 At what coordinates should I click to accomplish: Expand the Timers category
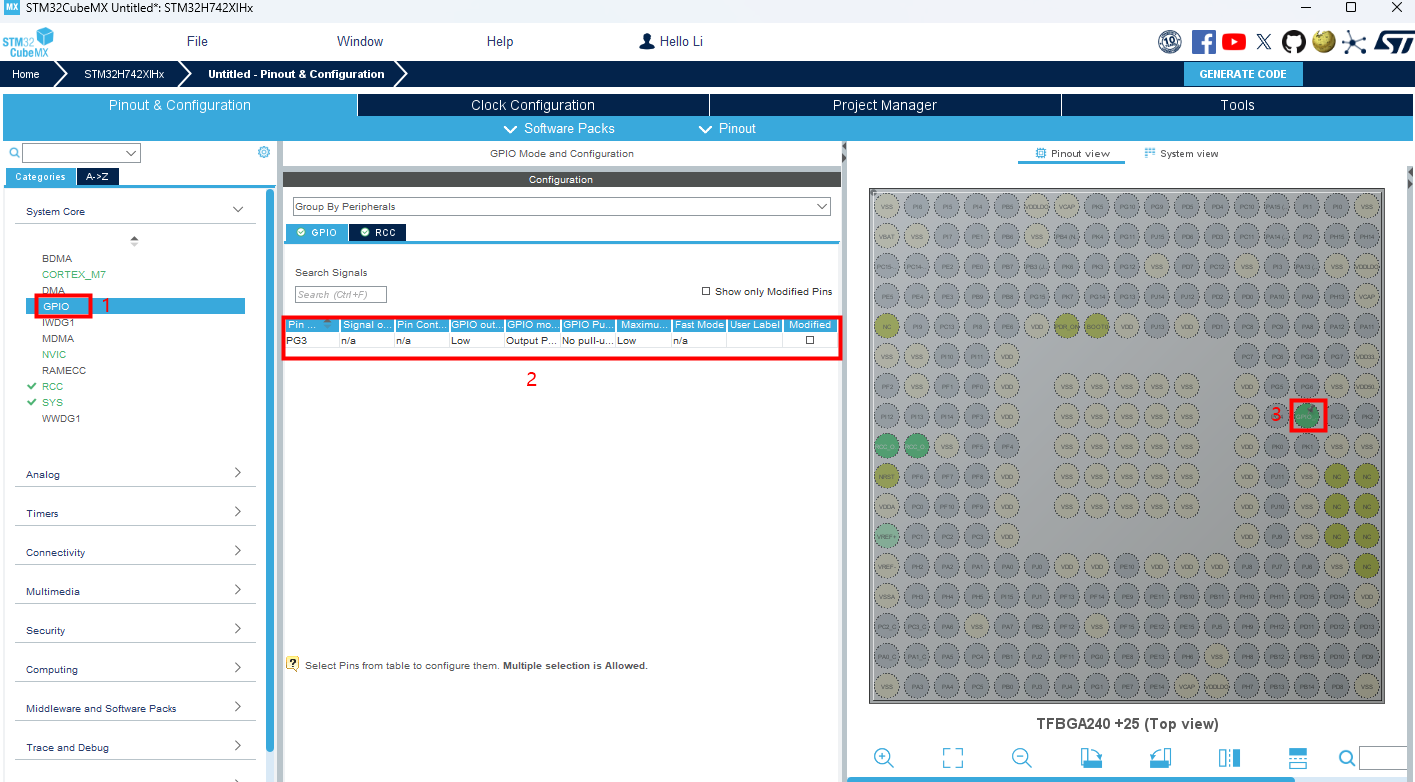click(238, 512)
